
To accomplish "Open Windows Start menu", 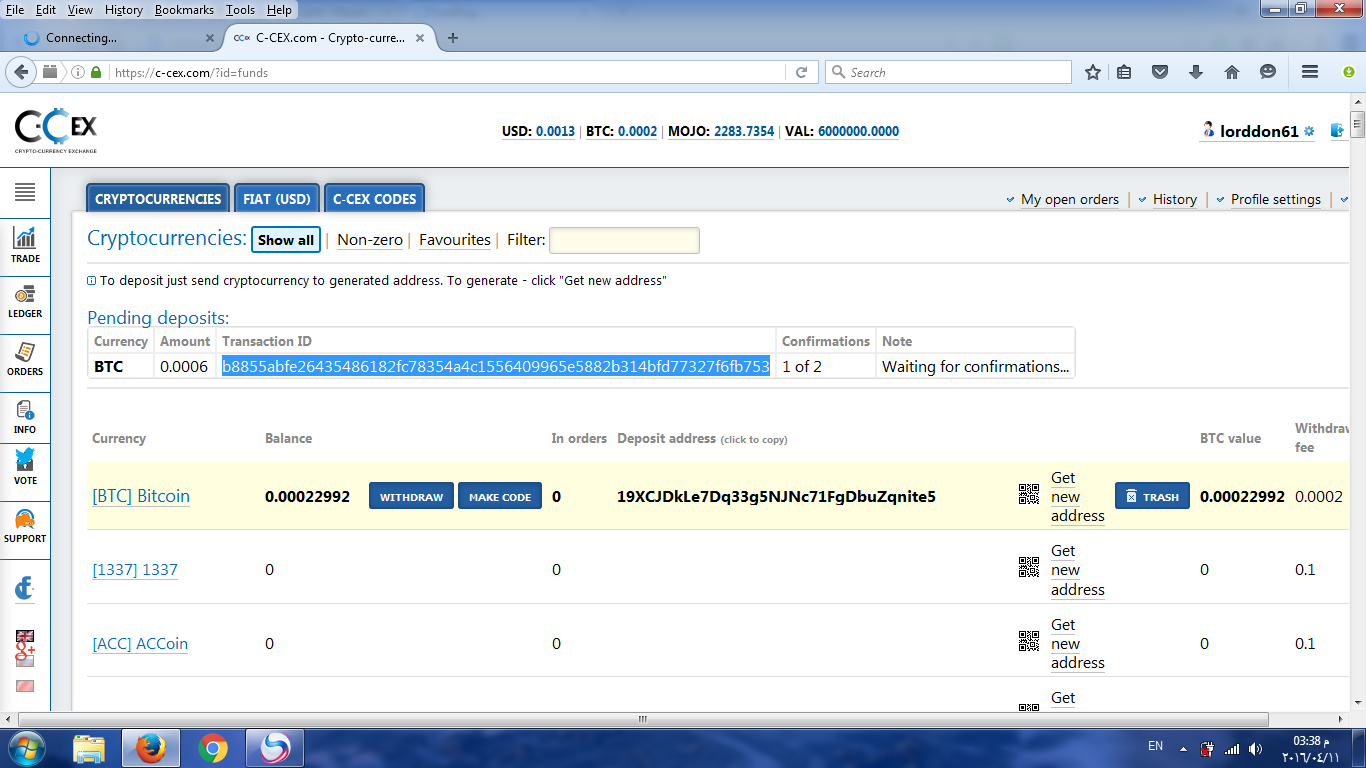I will (26, 748).
